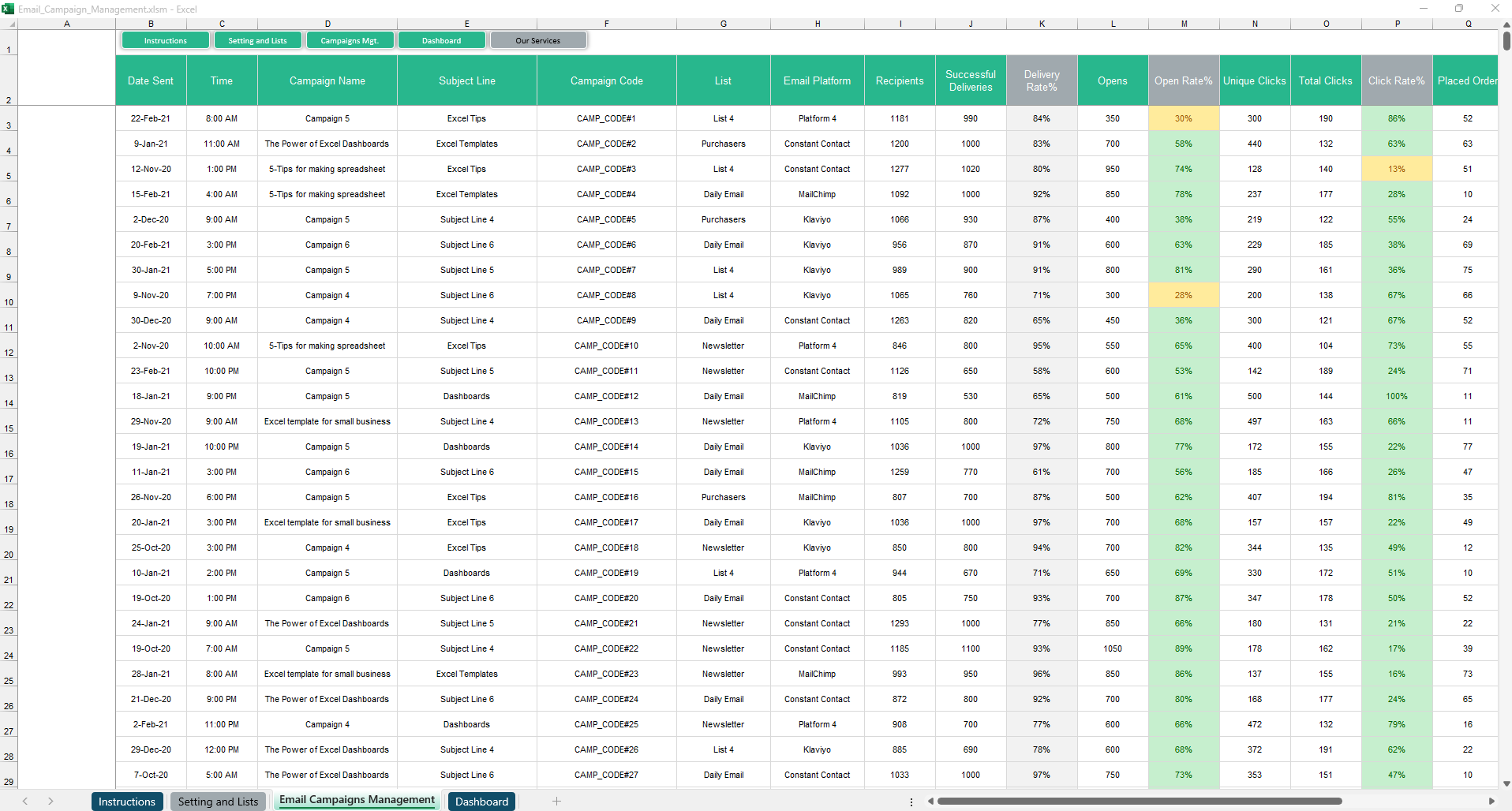
Task: Click the horizontal scrollbar thumb
Action: 1140,802
